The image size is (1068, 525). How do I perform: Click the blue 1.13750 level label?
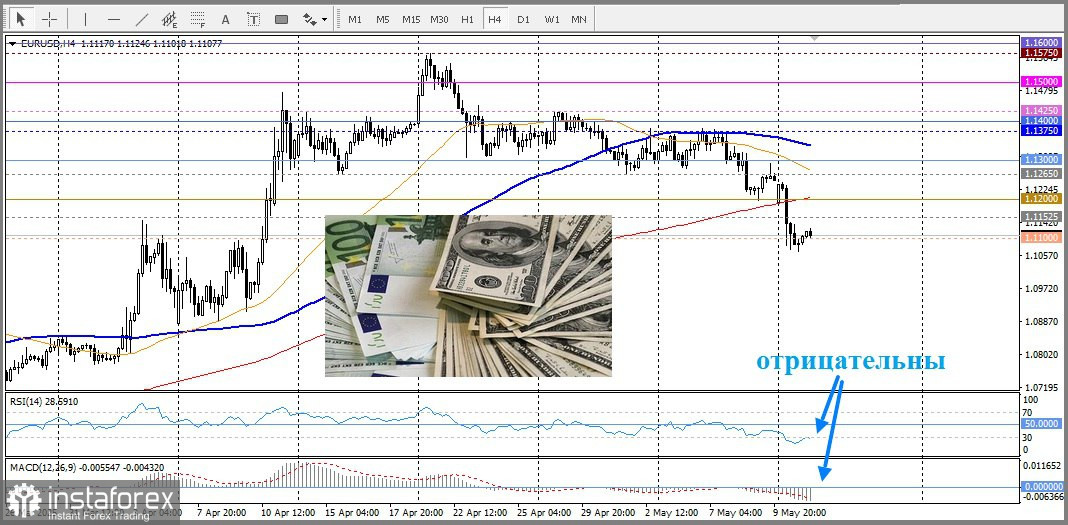coord(1041,129)
